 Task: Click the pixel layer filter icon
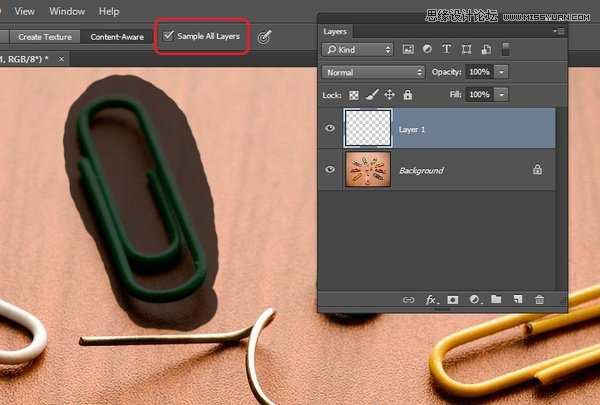(408, 49)
